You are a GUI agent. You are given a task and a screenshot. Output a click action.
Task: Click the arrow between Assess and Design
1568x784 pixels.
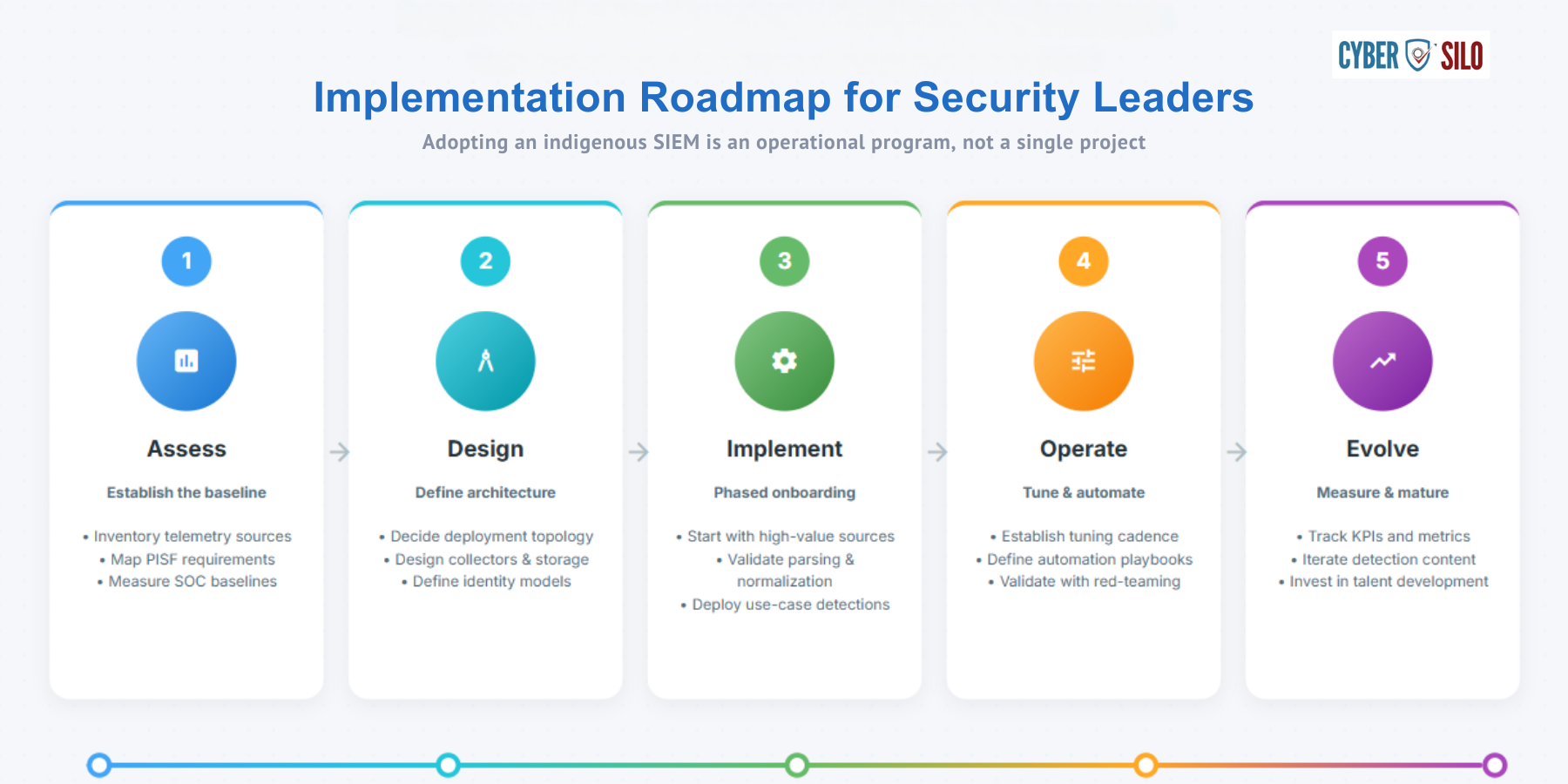[x=340, y=452]
